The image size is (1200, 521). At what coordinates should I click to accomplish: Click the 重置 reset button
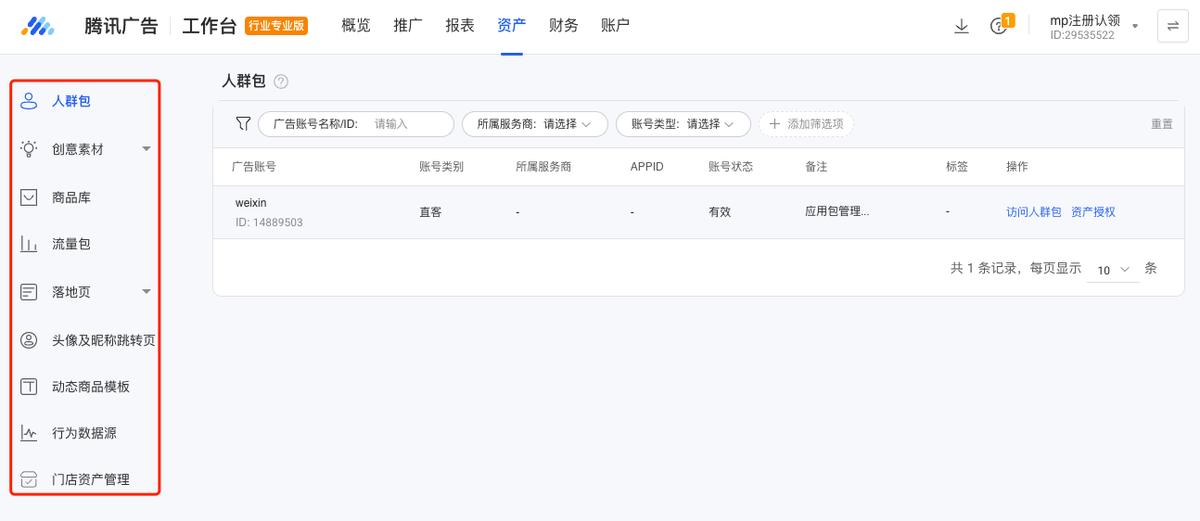coord(1162,124)
